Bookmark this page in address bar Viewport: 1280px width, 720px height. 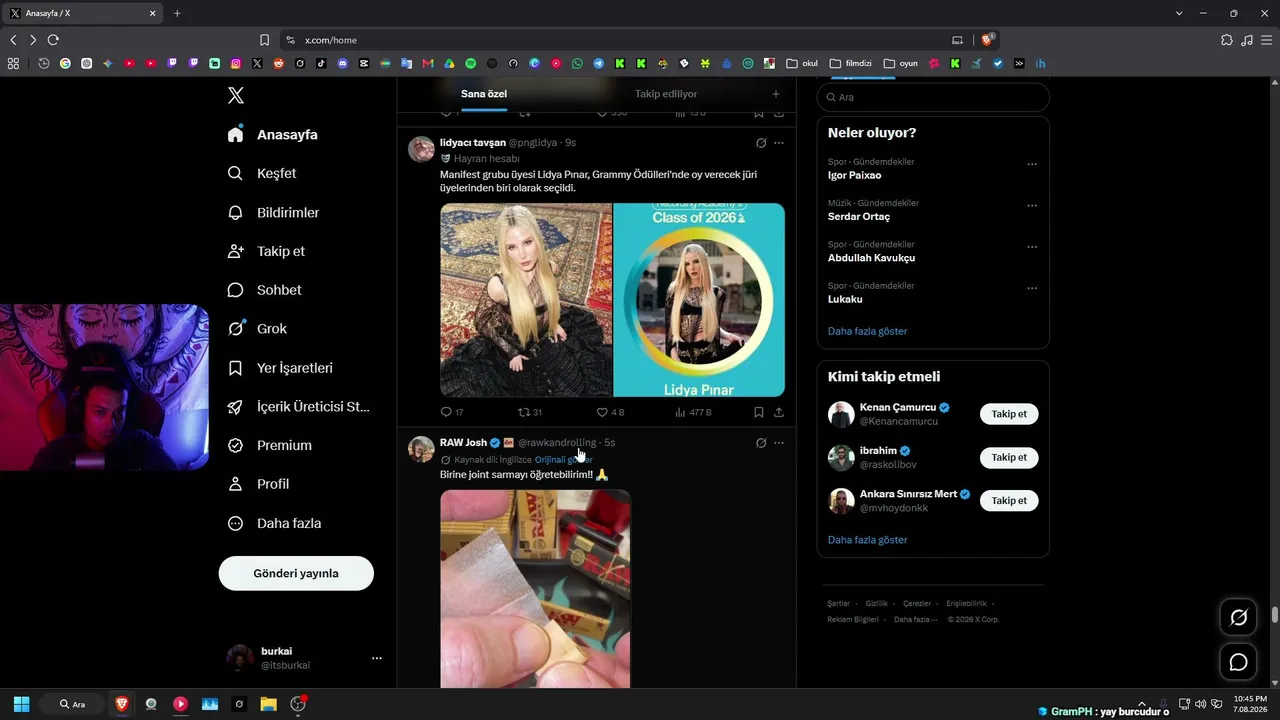coord(264,40)
